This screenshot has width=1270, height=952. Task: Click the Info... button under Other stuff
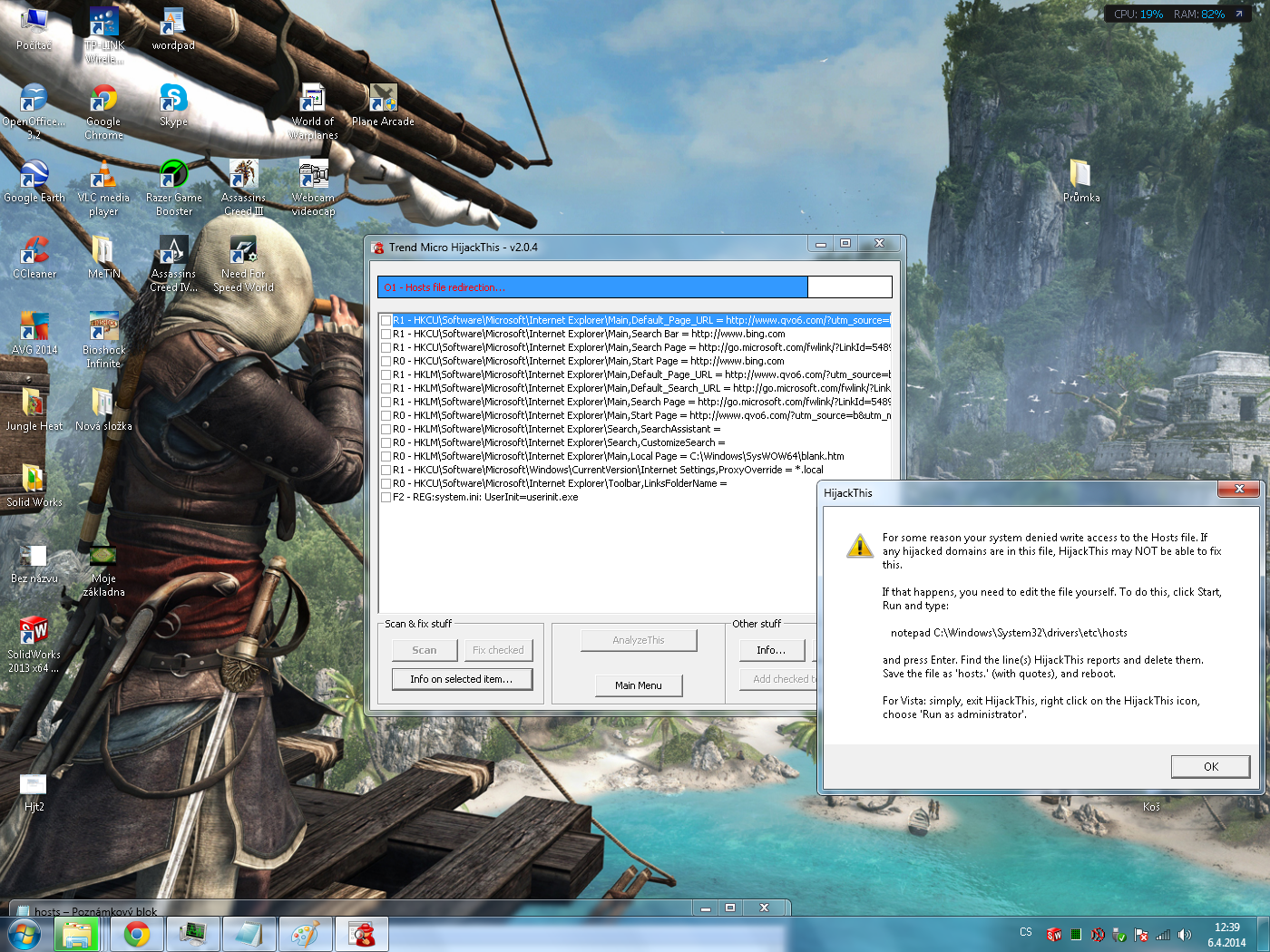(x=770, y=650)
